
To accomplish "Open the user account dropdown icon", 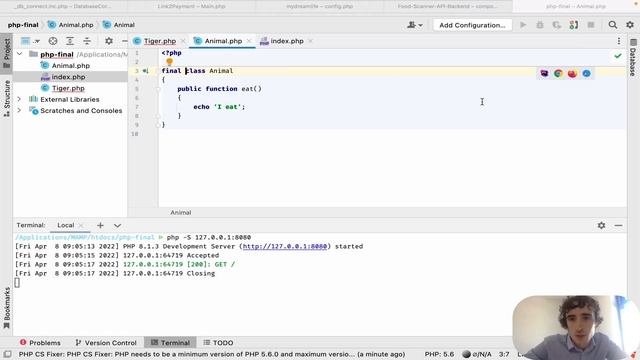I will point(414,25).
